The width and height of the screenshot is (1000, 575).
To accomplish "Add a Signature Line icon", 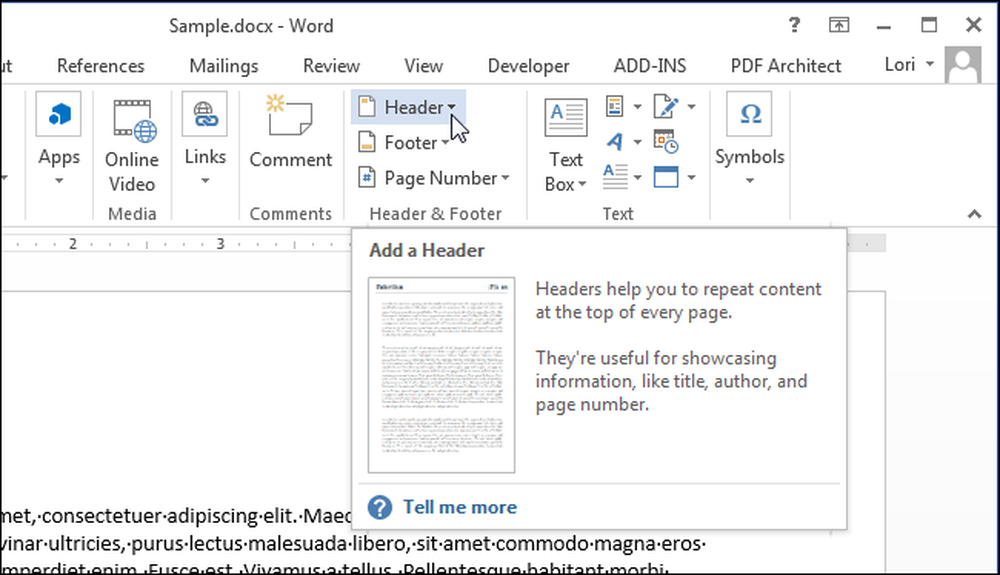I will pos(666,106).
